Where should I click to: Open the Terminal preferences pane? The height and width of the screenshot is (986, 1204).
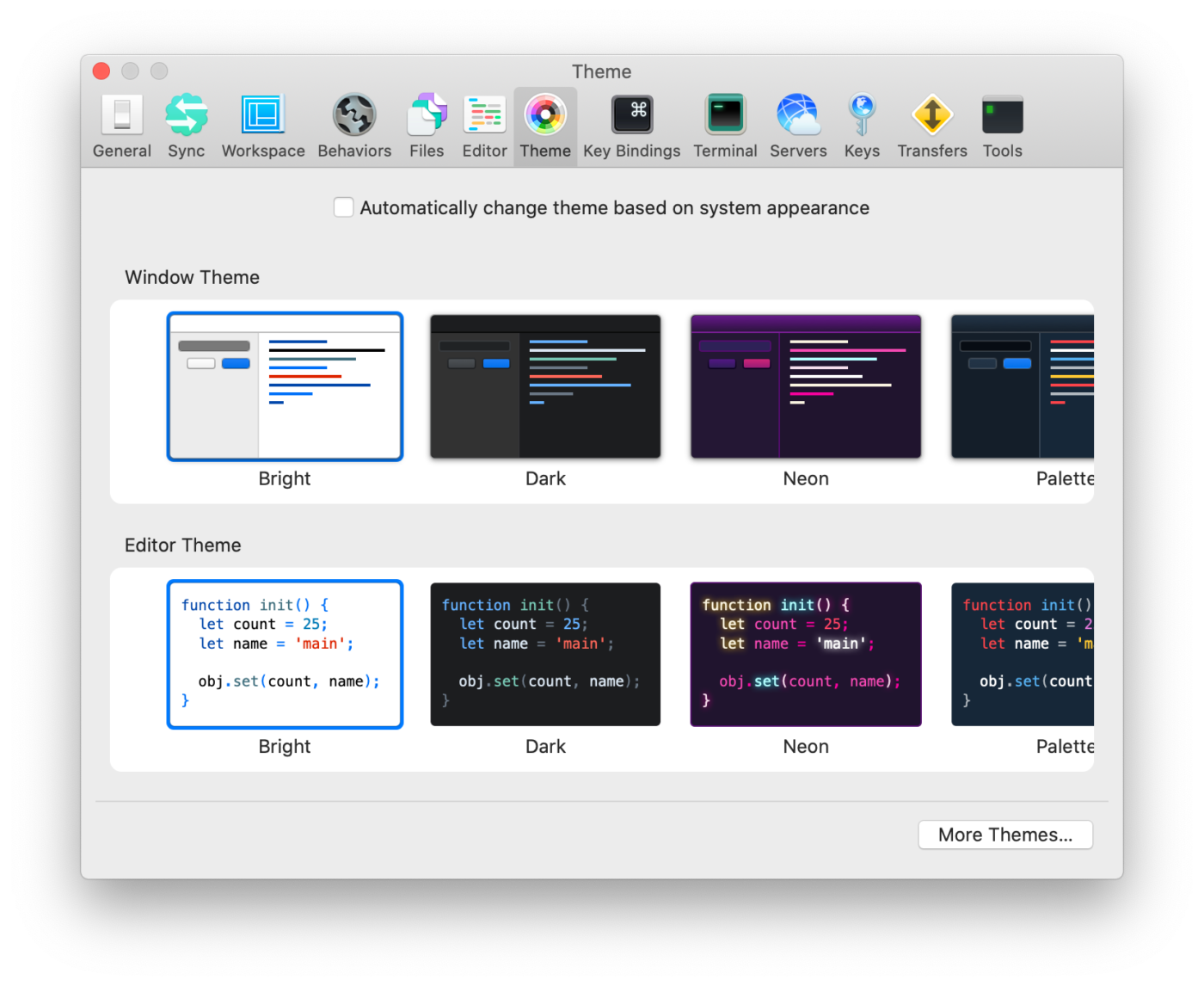725,126
